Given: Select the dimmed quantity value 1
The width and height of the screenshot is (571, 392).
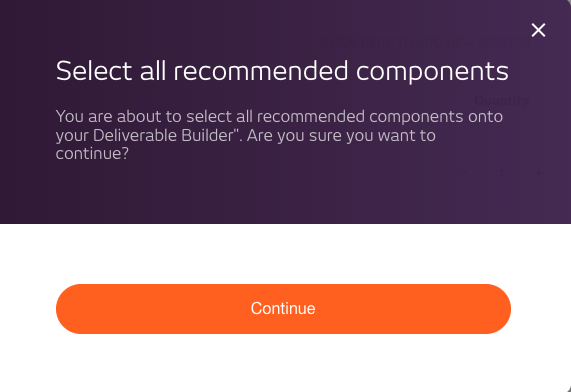Looking at the screenshot, I should tap(502, 173).
